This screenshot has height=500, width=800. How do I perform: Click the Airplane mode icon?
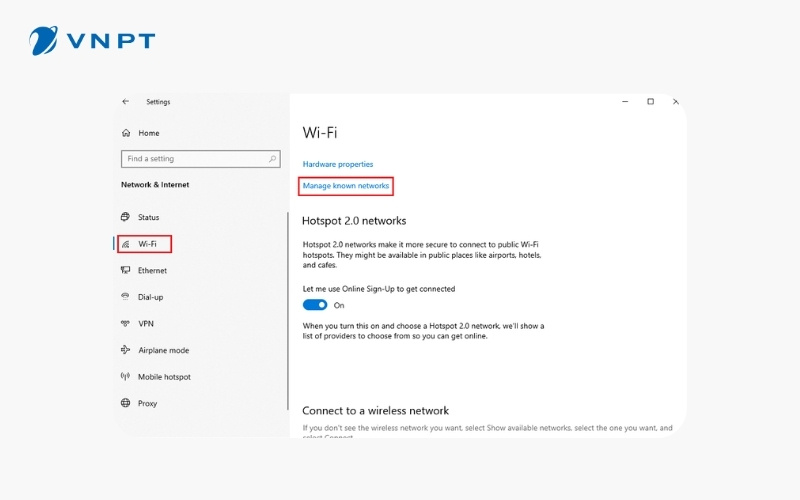coord(125,351)
